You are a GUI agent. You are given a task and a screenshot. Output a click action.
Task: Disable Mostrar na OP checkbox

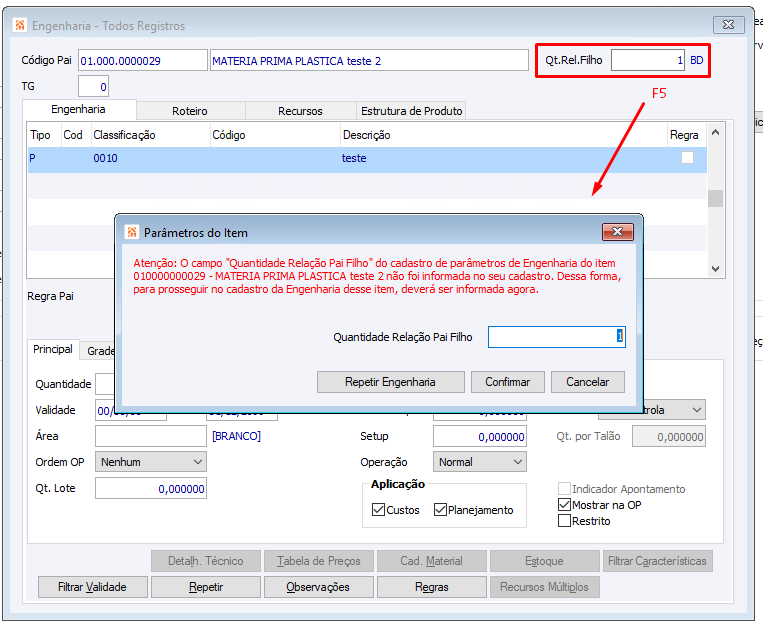(x=564, y=504)
